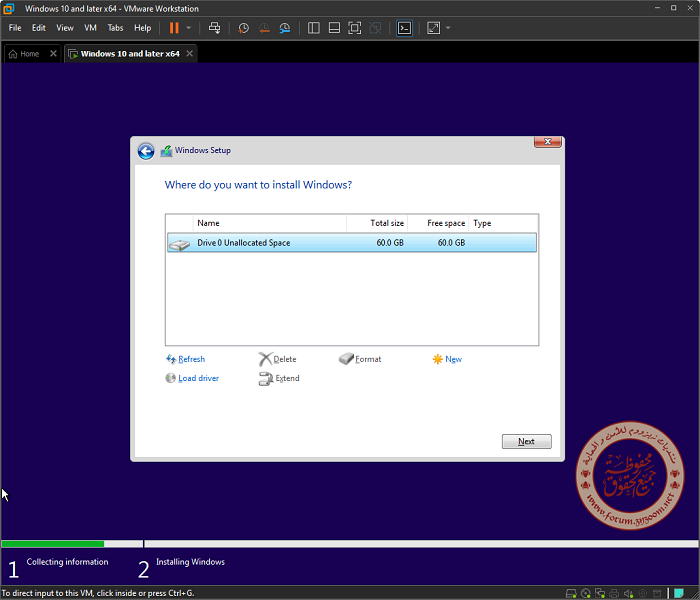Take a snapshot of this VM
700x600 pixels.
243,28
